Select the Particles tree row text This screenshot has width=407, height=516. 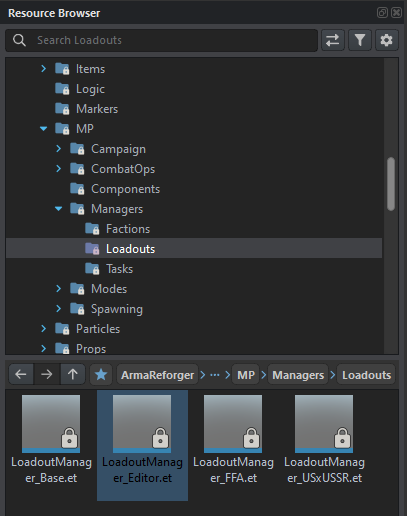pyautogui.click(x=98, y=329)
